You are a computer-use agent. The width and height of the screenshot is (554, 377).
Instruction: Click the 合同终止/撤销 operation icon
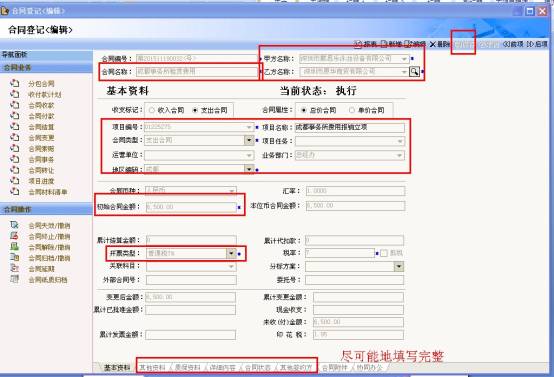[14, 236]
